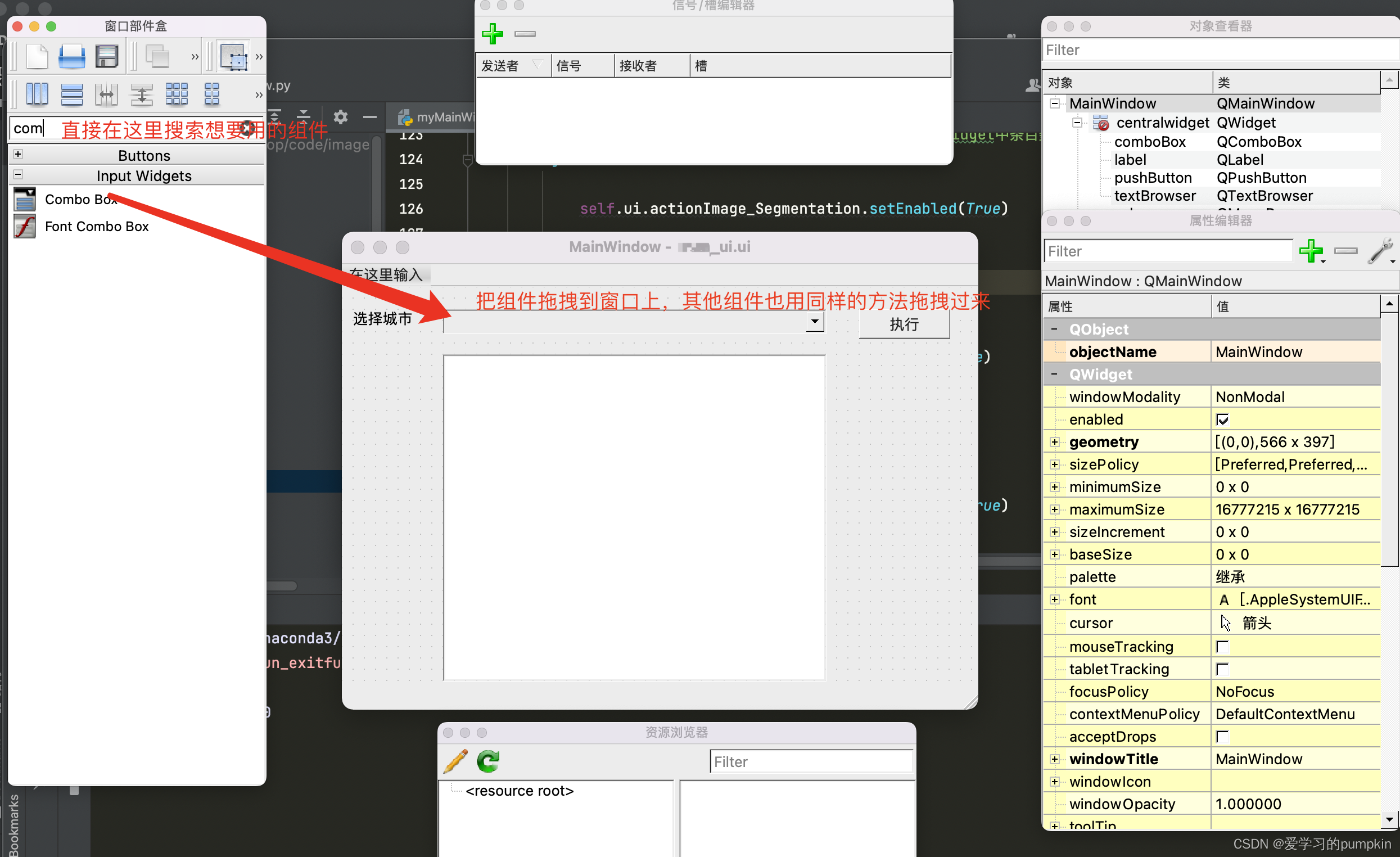Apply the grid layout icon
1400x857 pixels.
(x=176, y=94)
